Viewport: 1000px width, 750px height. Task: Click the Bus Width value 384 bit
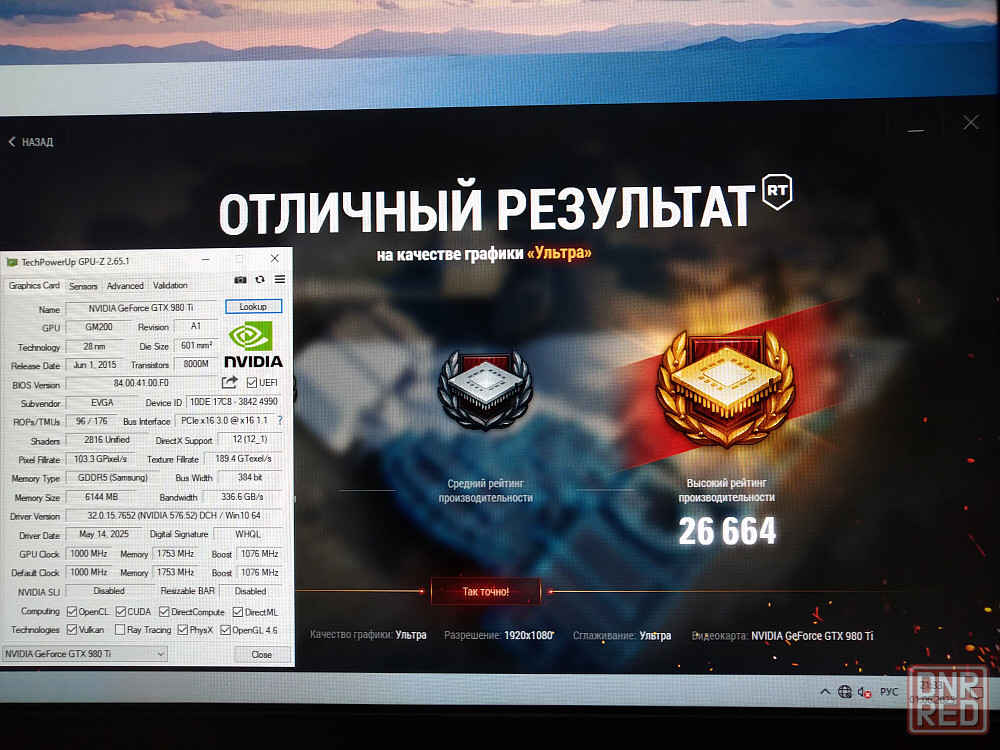[250, 477]
